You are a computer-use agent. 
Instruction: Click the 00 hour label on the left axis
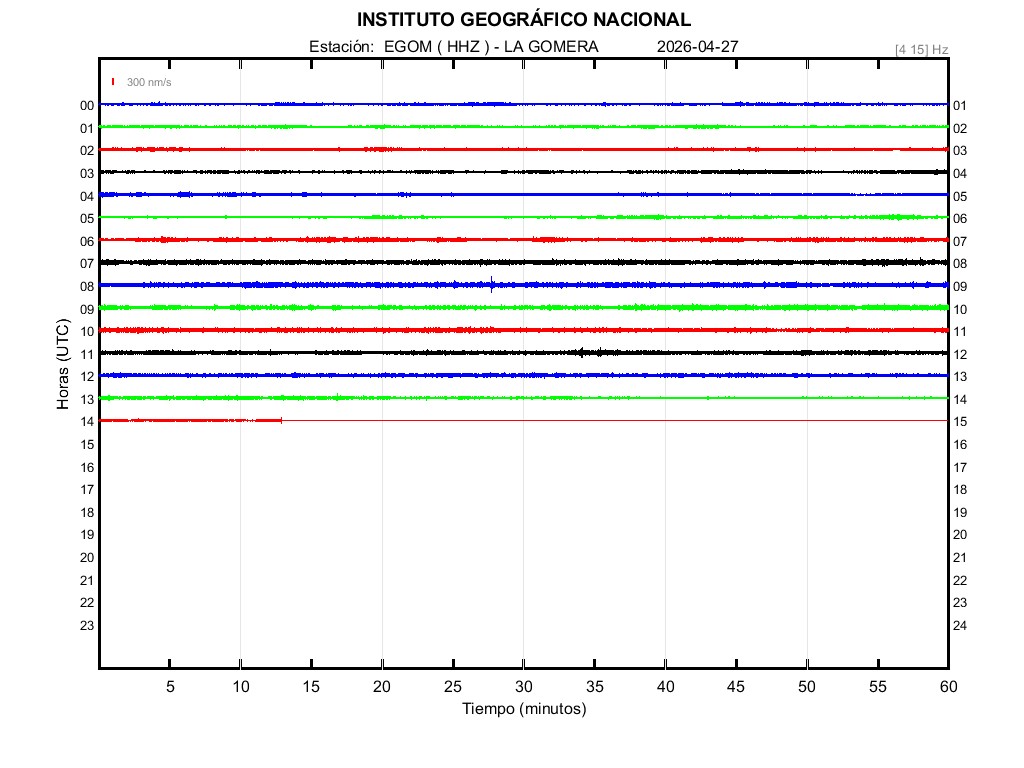(87, 106)
